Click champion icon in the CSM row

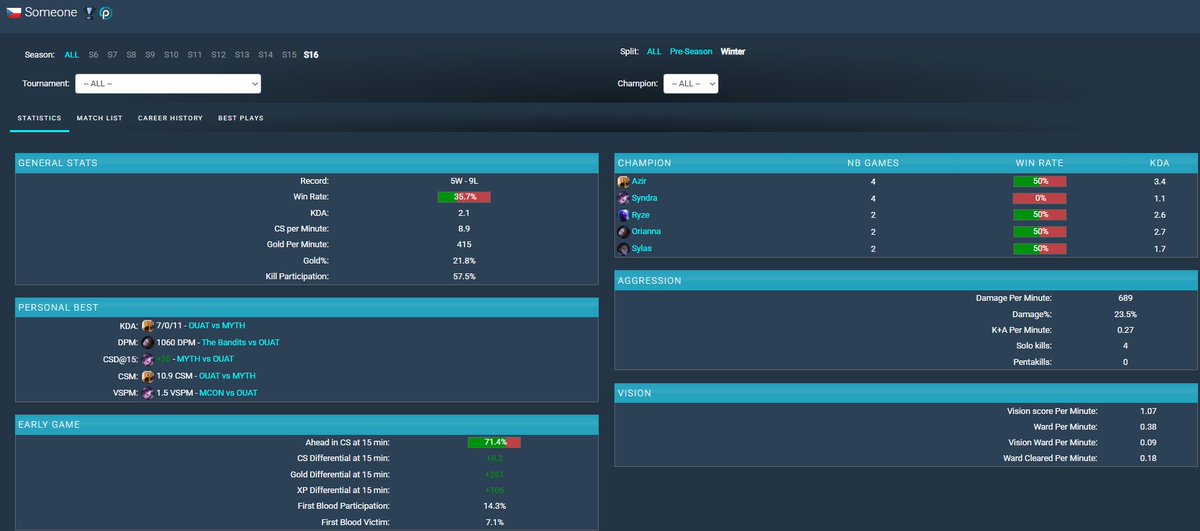coord(148,376)
